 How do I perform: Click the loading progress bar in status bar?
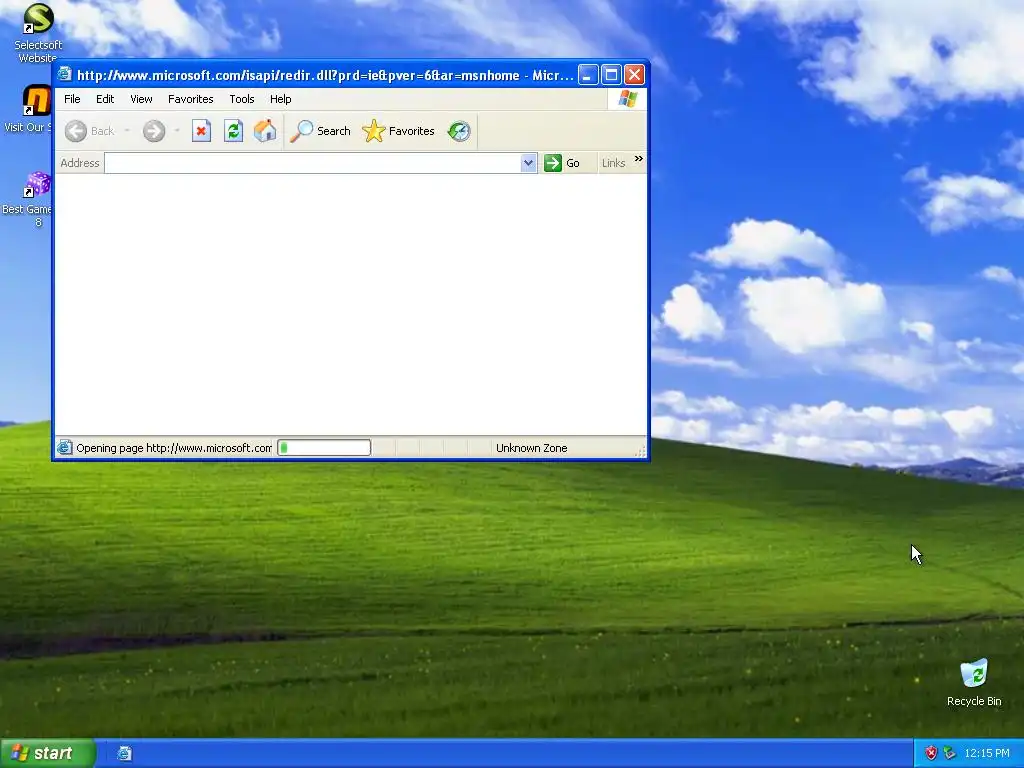click(x=324, y=447)
